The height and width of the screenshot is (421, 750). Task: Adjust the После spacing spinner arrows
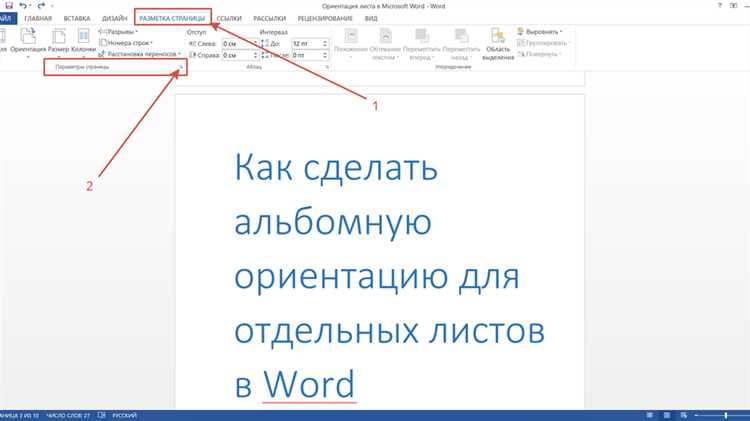coord(325,55)
